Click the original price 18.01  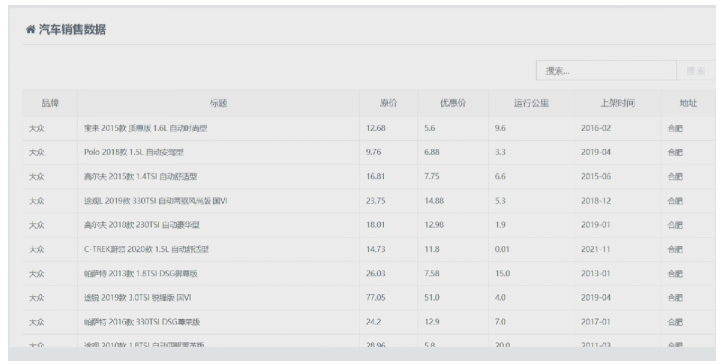[376, 225]
